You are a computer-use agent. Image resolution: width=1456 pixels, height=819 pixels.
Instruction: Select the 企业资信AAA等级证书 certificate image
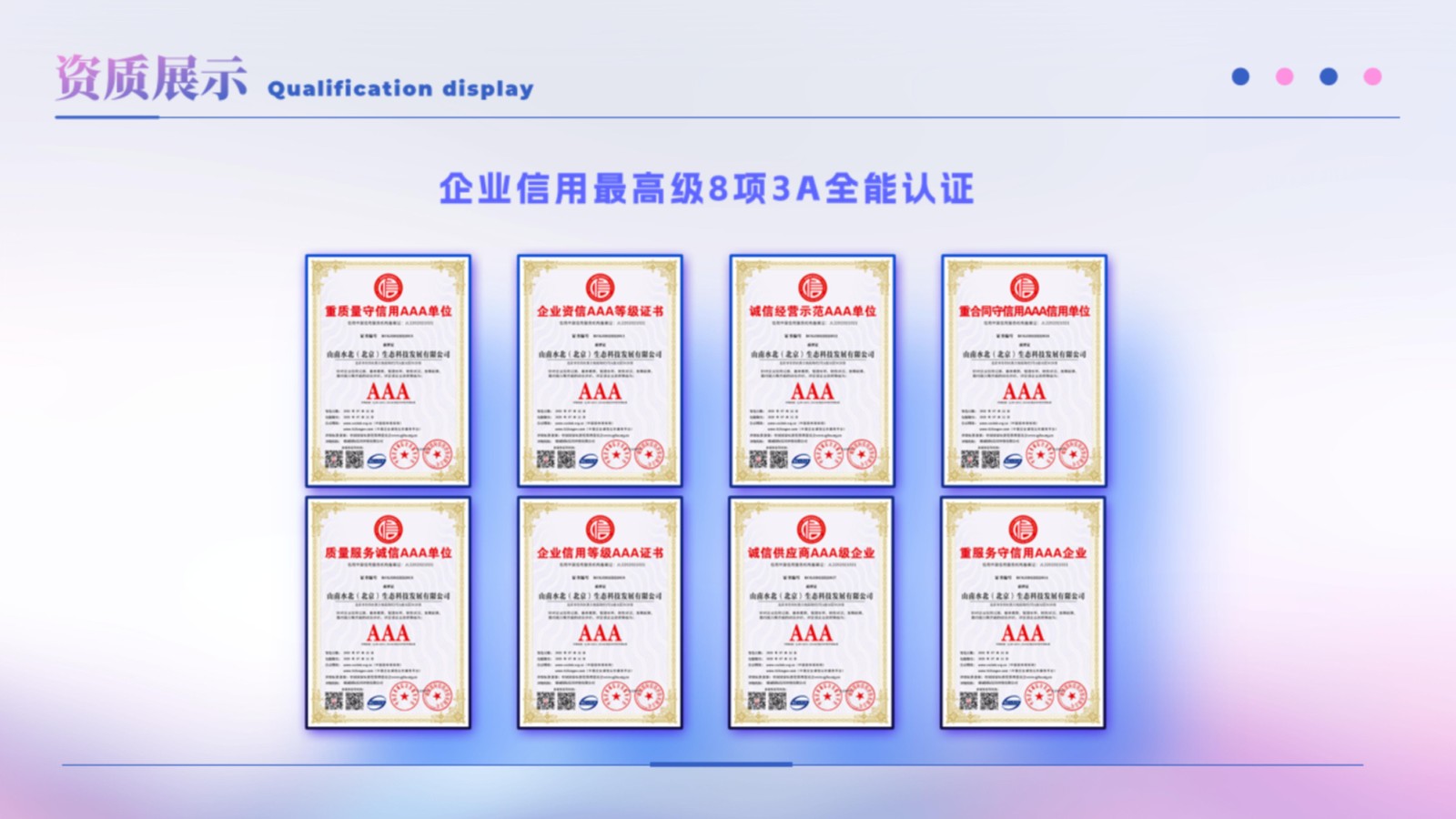tap(600, 370)
